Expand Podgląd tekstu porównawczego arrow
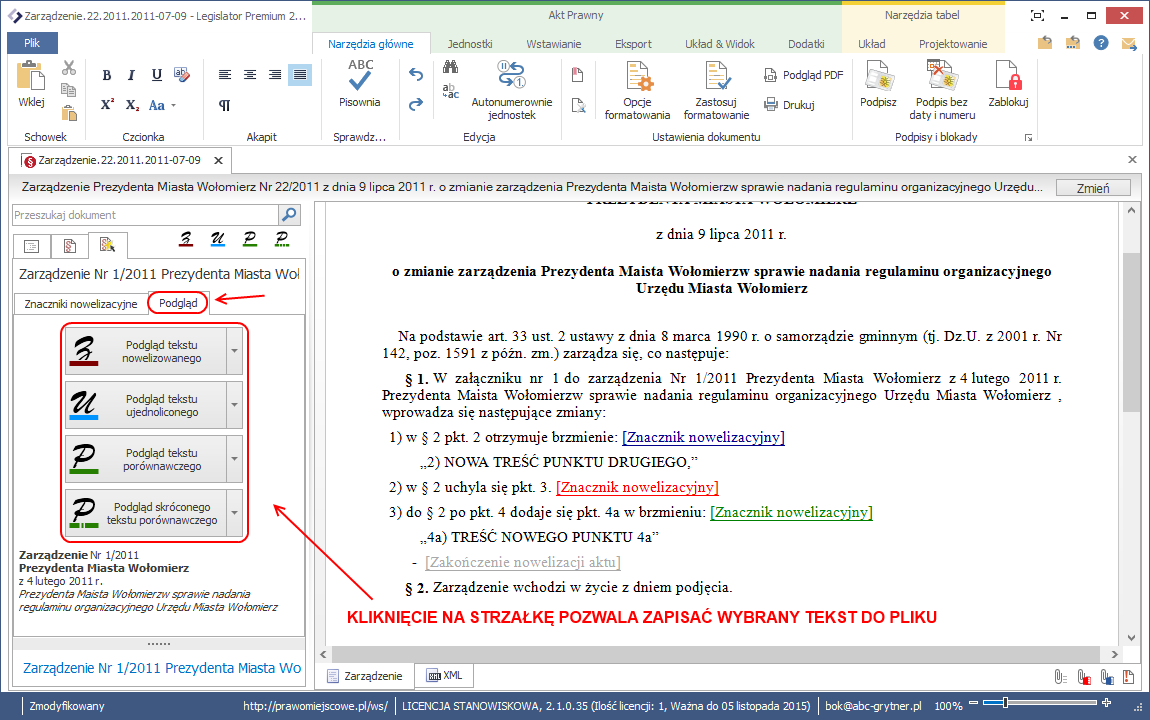The height and width of the screenshot is (720, 1150). (235, 459)
